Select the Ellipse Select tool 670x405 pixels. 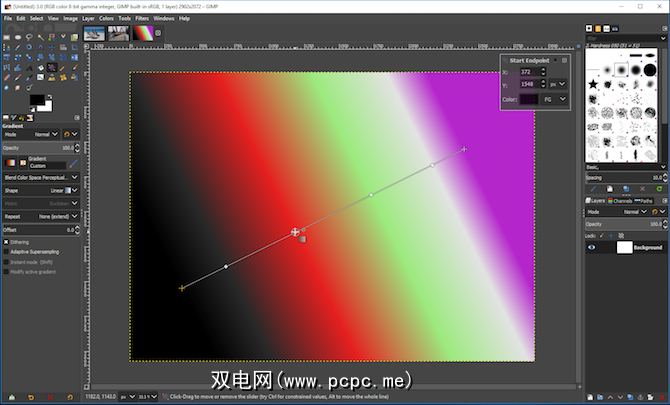point(17,37)
